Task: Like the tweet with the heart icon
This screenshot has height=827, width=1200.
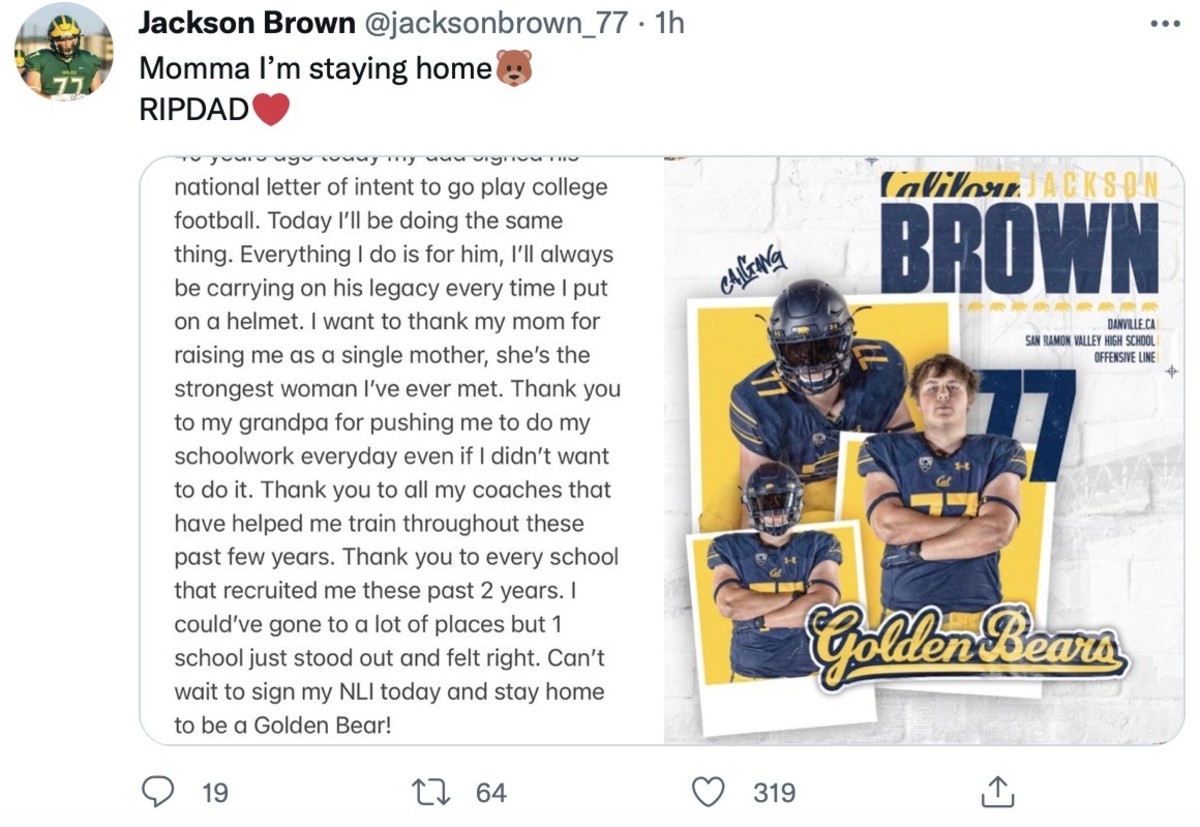Action: tap(709, 792)
